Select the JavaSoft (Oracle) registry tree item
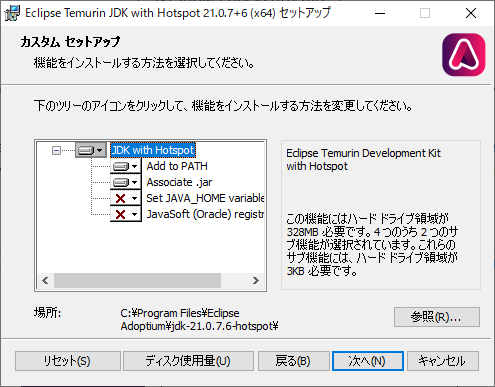This screenshot has width=495, height=387. point(205,214)
